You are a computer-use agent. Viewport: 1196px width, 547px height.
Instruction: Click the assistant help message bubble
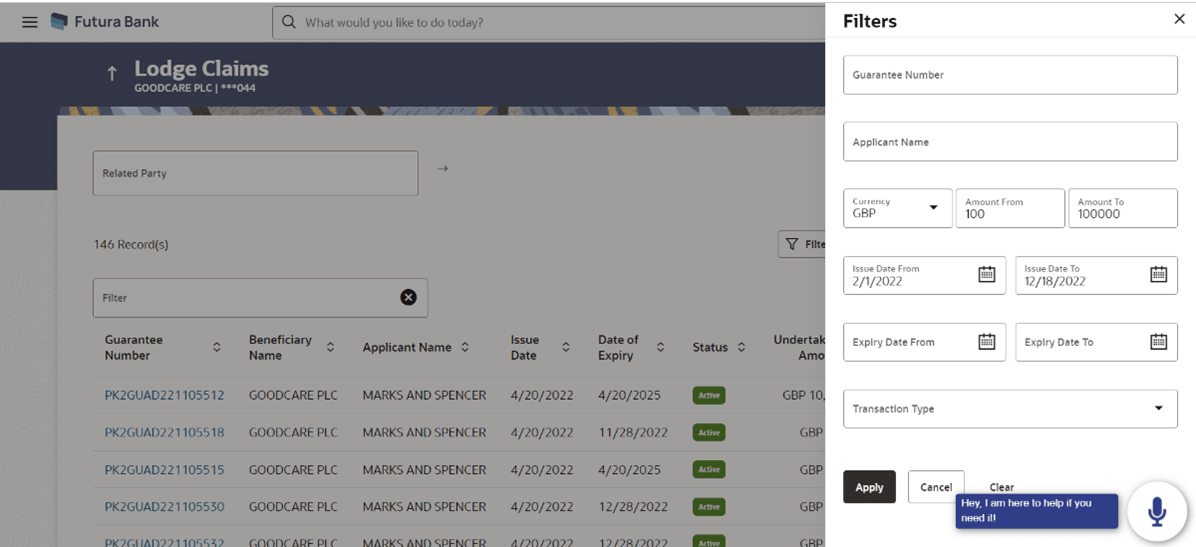(x=1037, y=511)
